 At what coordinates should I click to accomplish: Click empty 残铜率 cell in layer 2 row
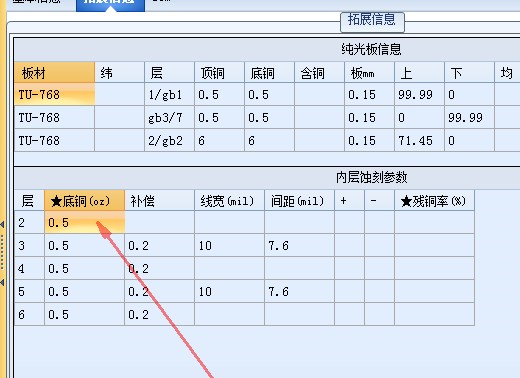click(x=434, y=222)
